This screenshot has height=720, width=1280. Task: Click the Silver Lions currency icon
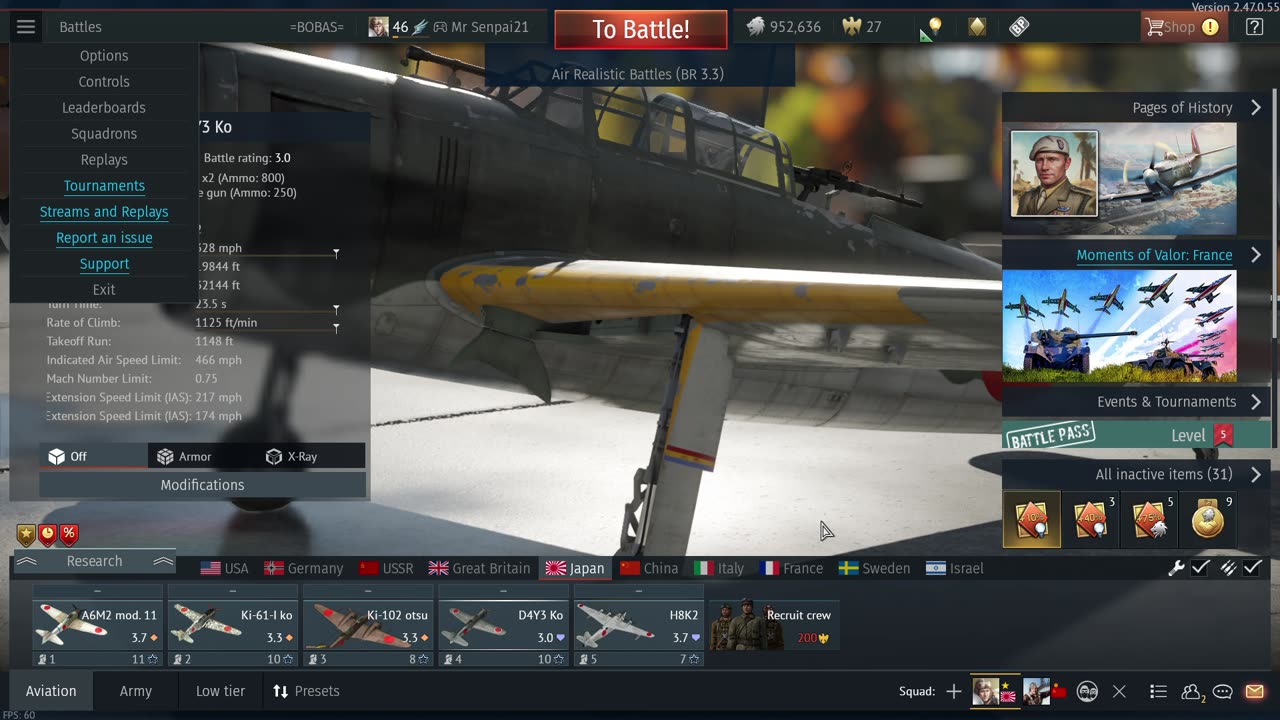757,27
